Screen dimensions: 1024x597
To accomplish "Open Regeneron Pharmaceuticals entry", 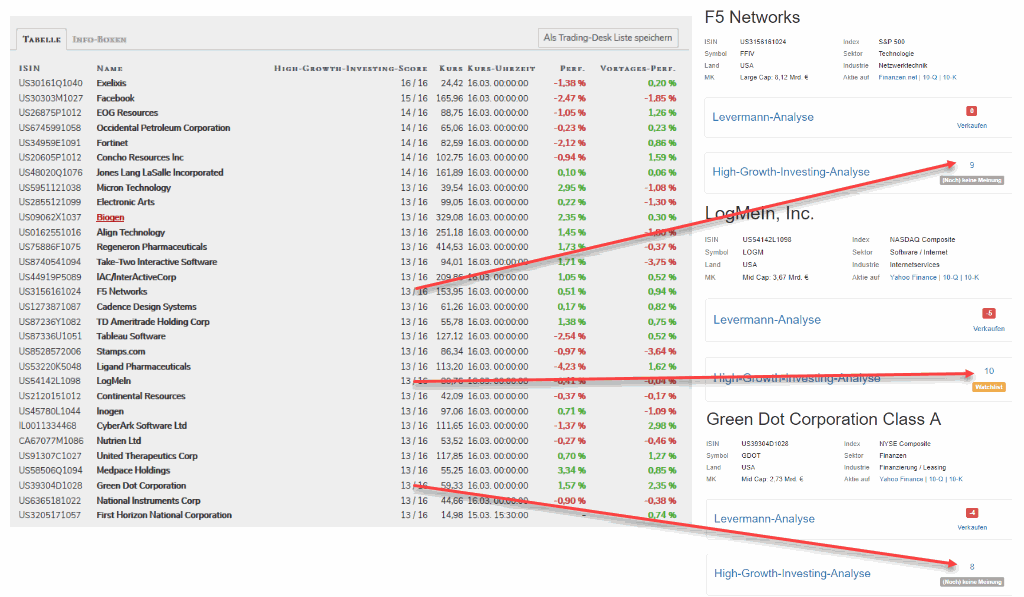I will click(x=152, y=247).
